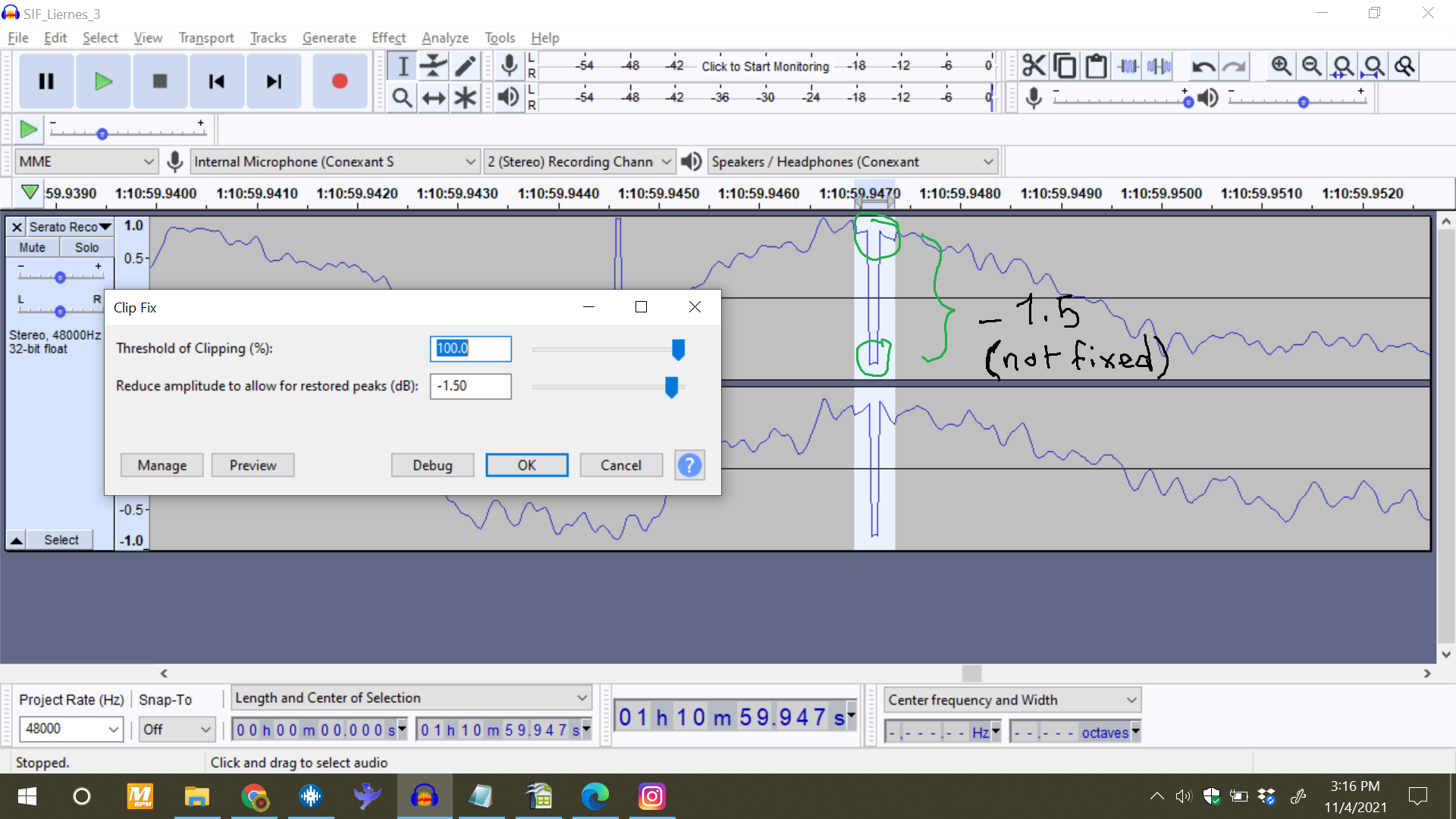Open the MME audio host dropdown
The height and width of the screenshot is (819, 1456).
(x=86, y=161)
